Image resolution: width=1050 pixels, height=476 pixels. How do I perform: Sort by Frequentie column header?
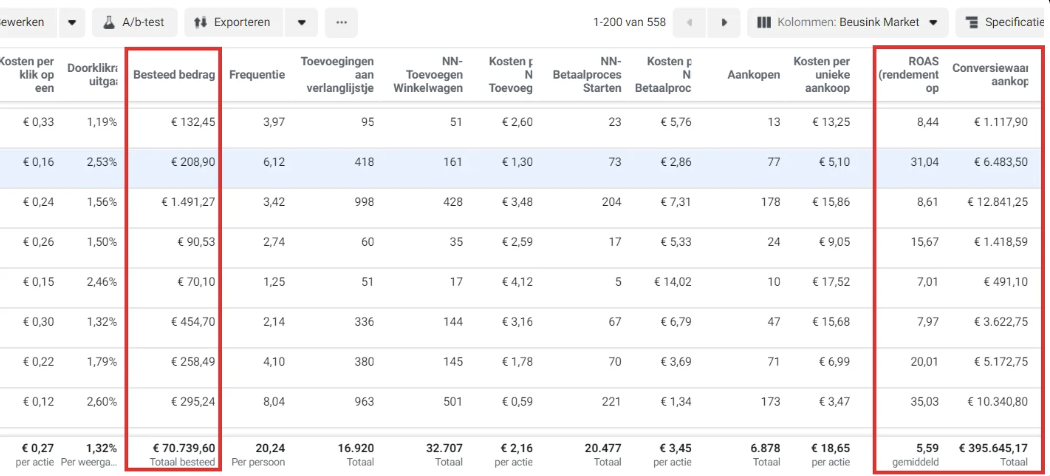(257, 75)
